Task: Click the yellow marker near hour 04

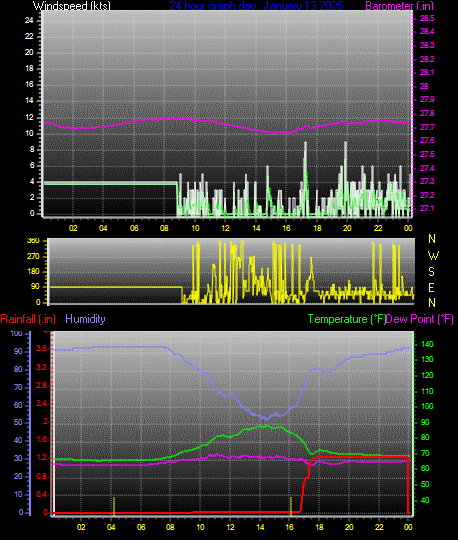Action: pyautogui.click(x=114, y=506)
